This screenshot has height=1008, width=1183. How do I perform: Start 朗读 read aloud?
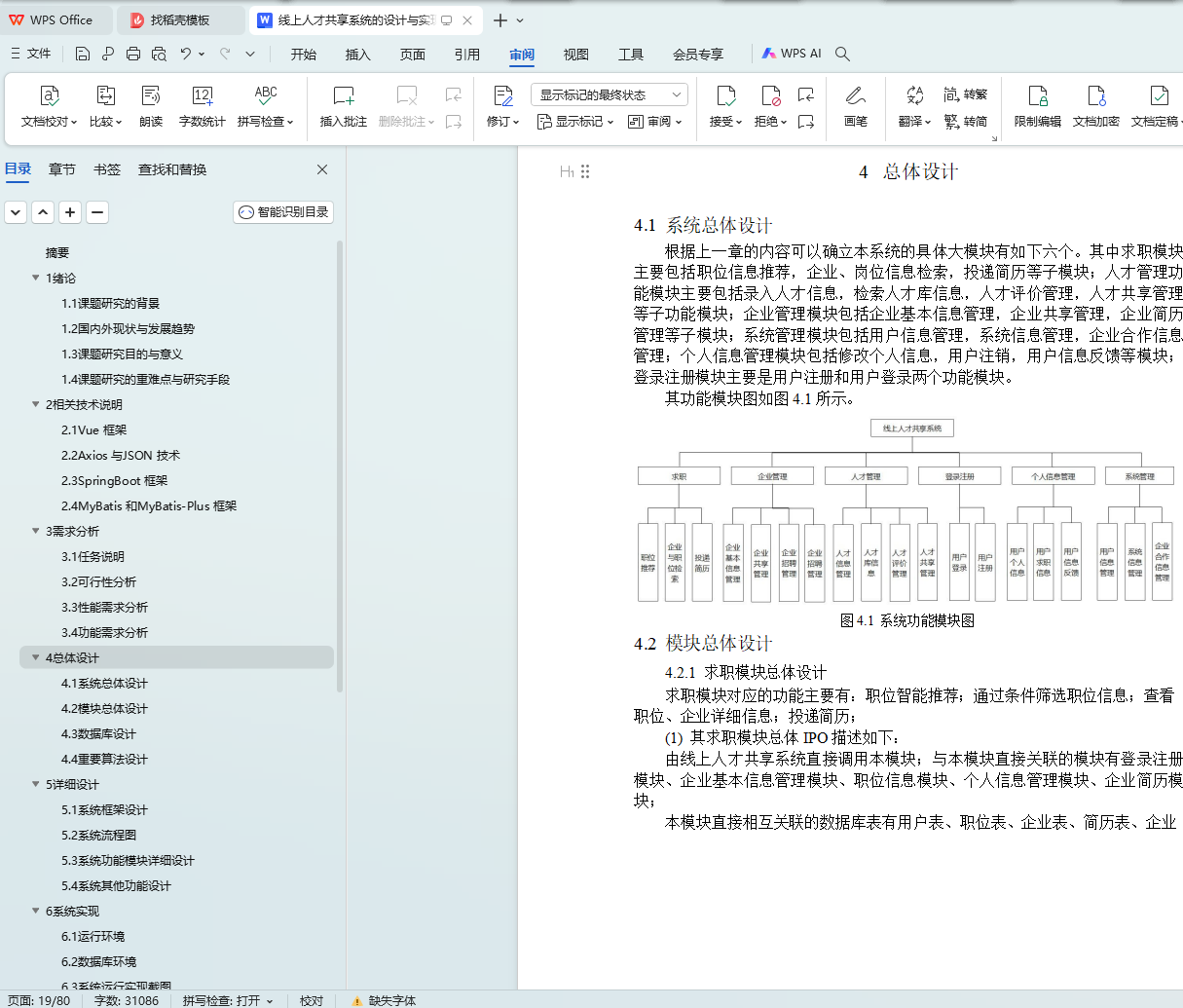pos(151,106)
